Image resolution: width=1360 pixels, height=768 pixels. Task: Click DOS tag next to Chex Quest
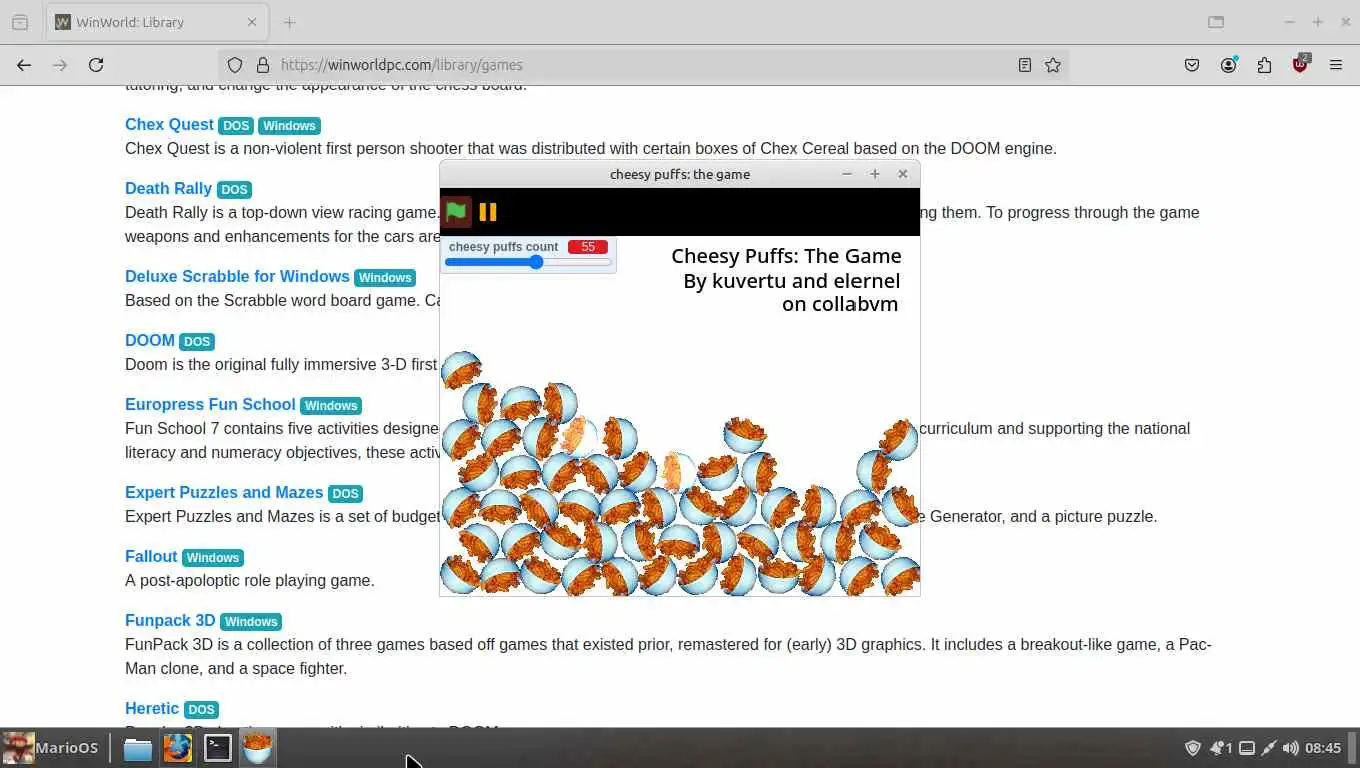coord(236,126)
